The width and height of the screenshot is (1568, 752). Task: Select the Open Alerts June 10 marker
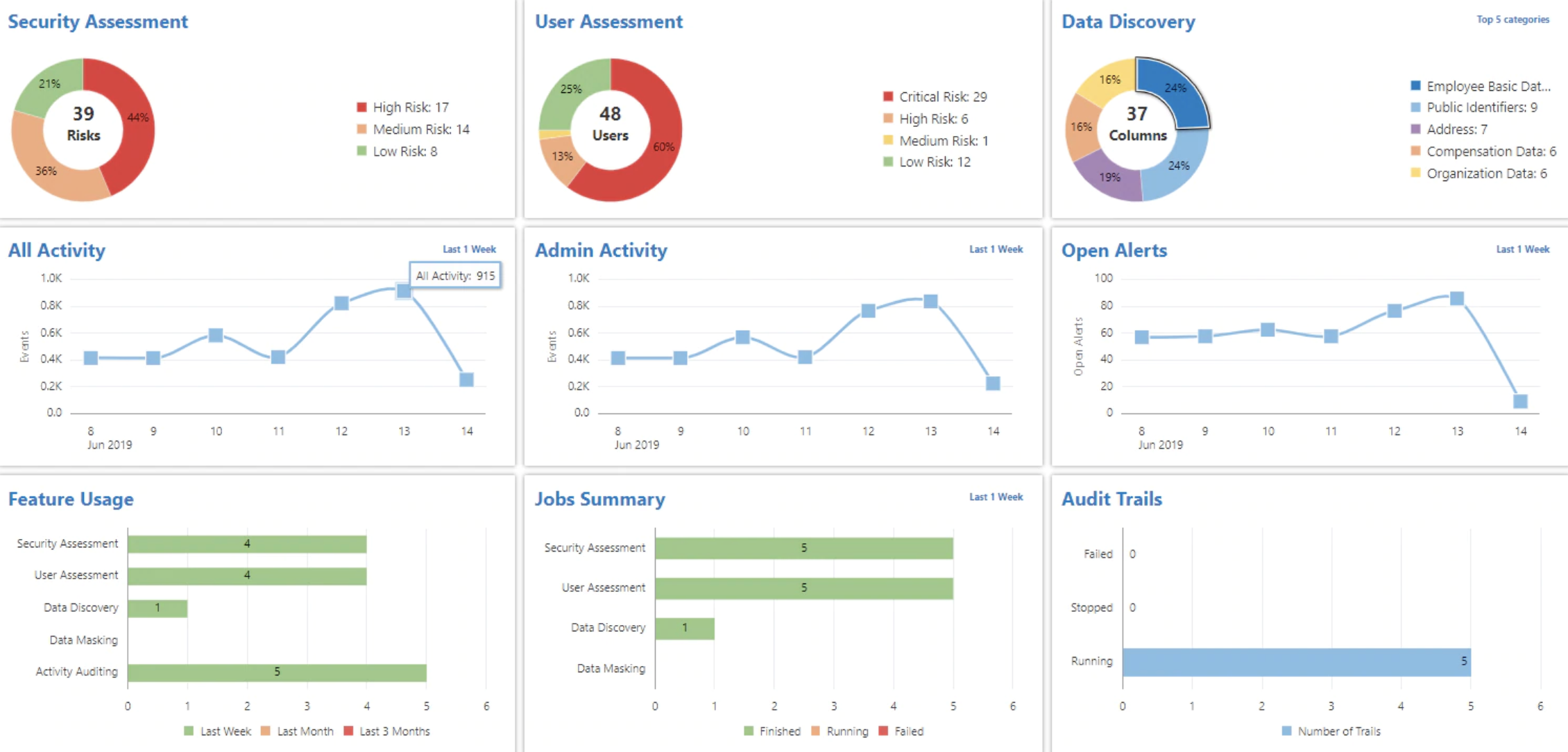(1268, 330)
